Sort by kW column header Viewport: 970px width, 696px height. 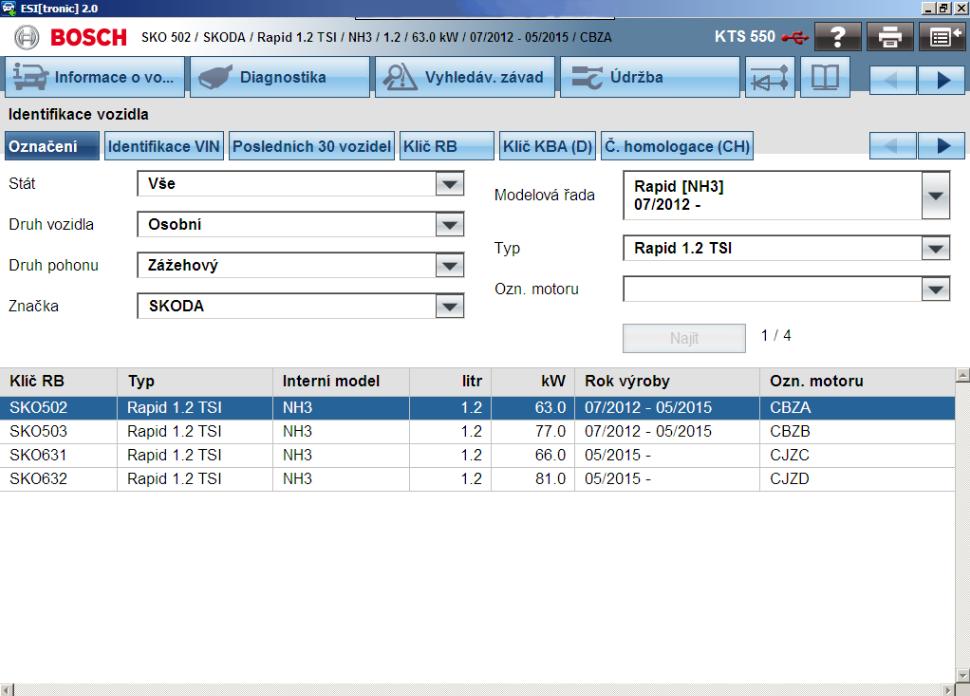pos(533,382)
